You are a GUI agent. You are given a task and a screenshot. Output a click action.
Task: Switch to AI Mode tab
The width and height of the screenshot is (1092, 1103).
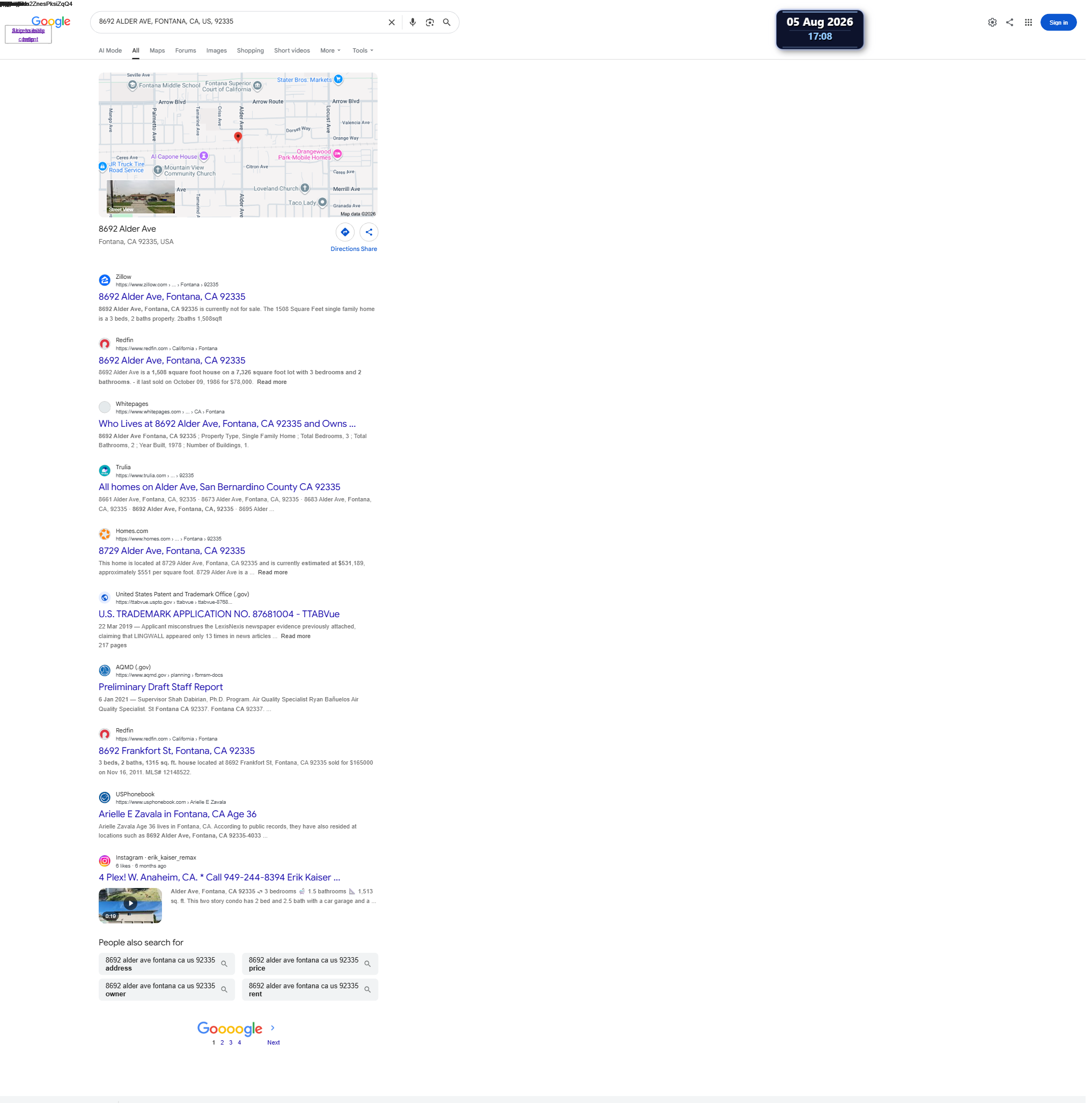pos(110,51)
